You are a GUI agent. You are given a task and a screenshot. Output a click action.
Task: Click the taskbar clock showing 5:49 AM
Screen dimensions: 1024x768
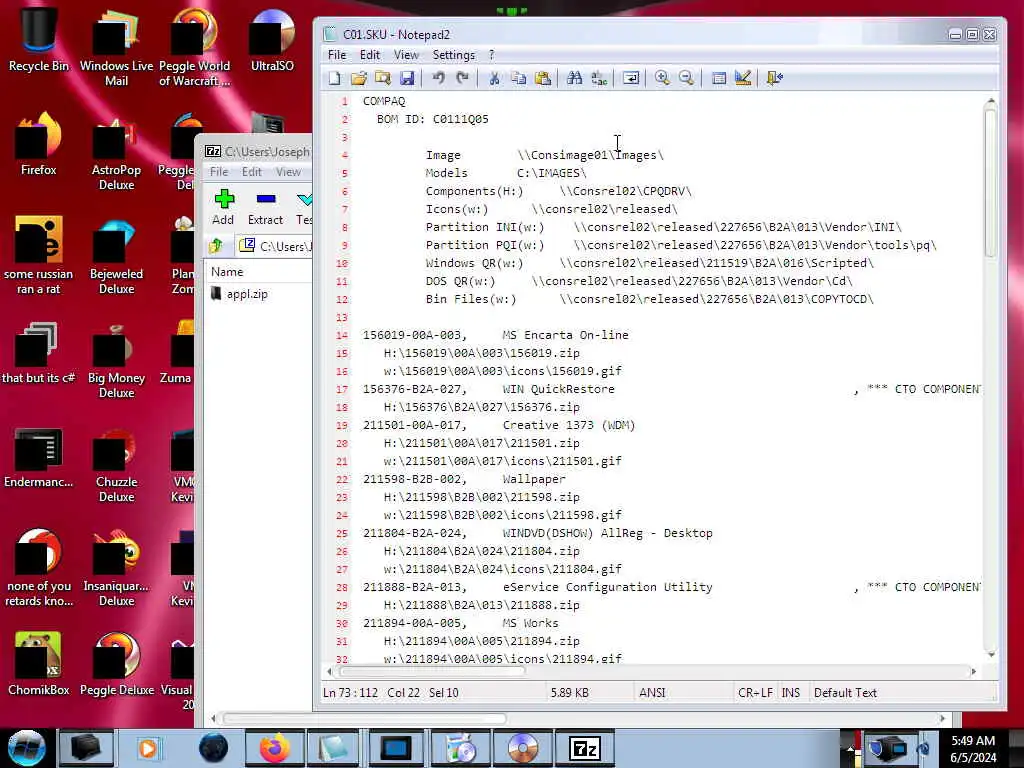973,748
